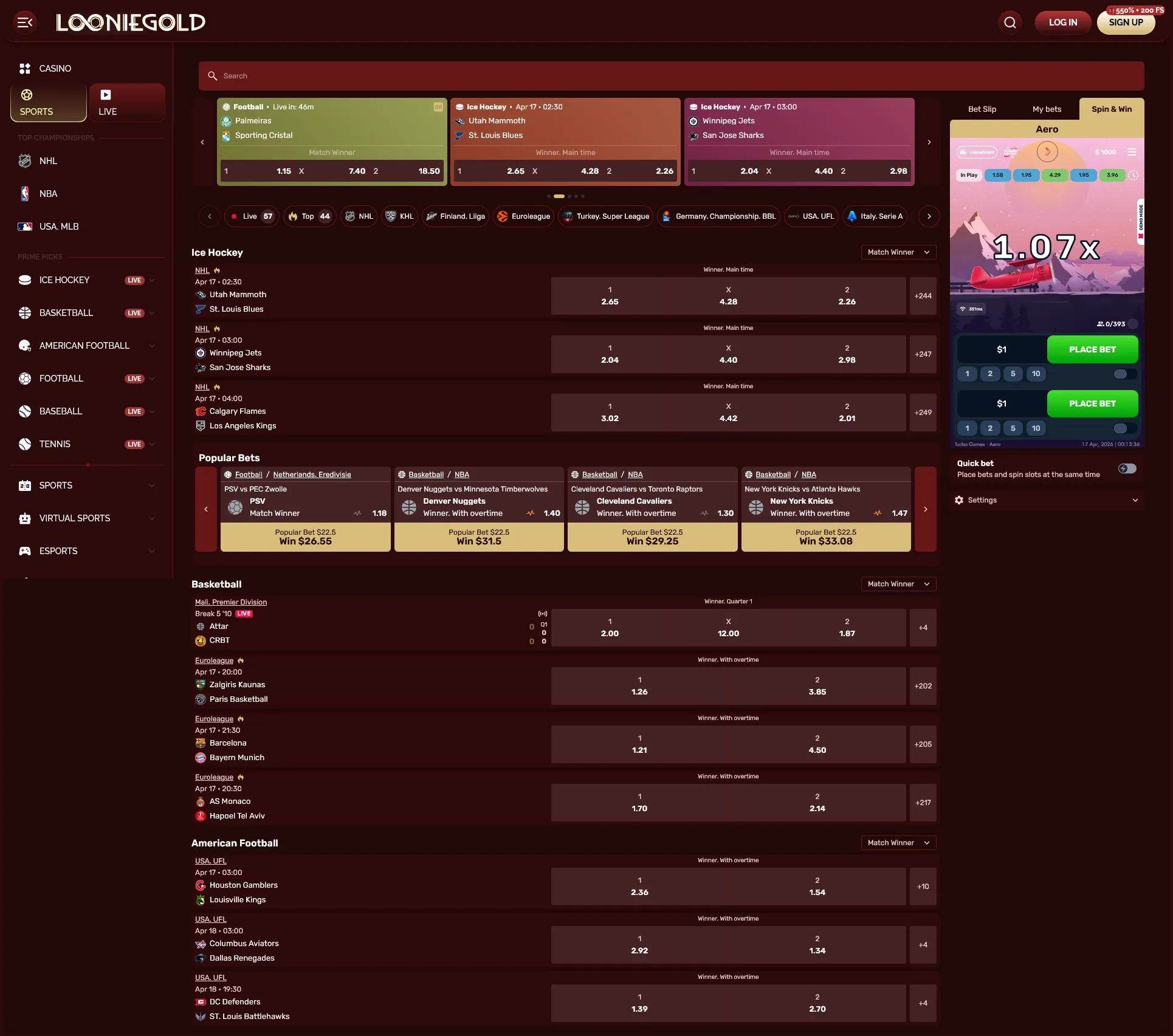
Task: Click first carousel pagination dot
Action: pyautogui.click(x=549, y=196)
